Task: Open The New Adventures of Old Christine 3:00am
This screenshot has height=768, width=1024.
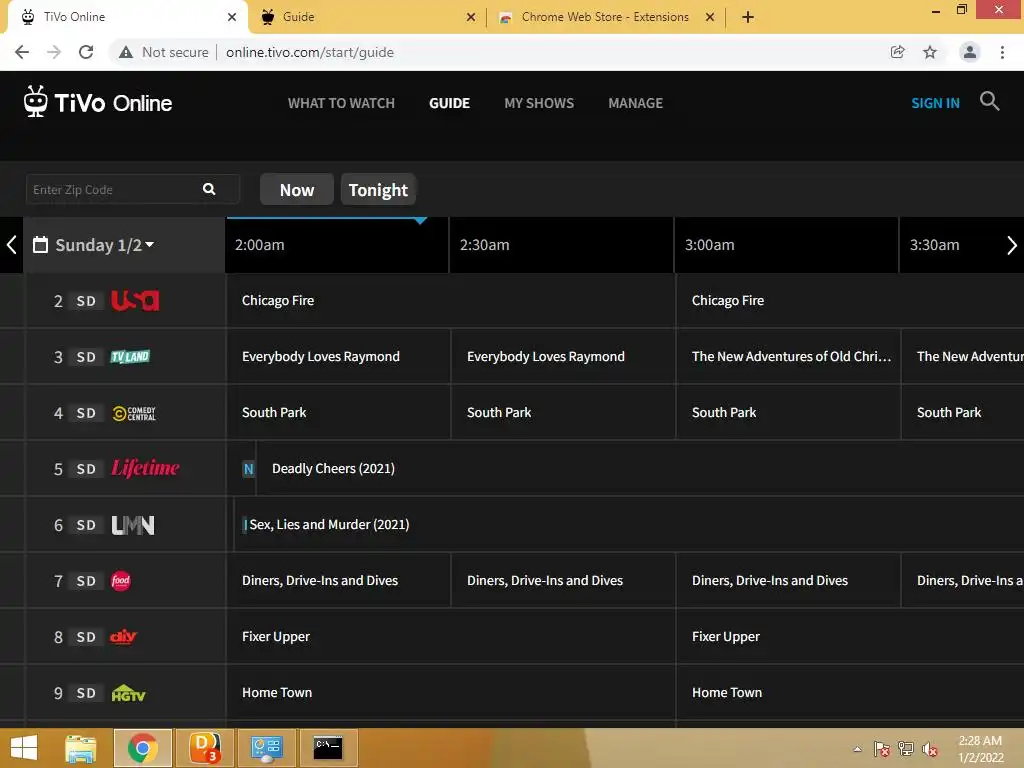Action: 788,357
